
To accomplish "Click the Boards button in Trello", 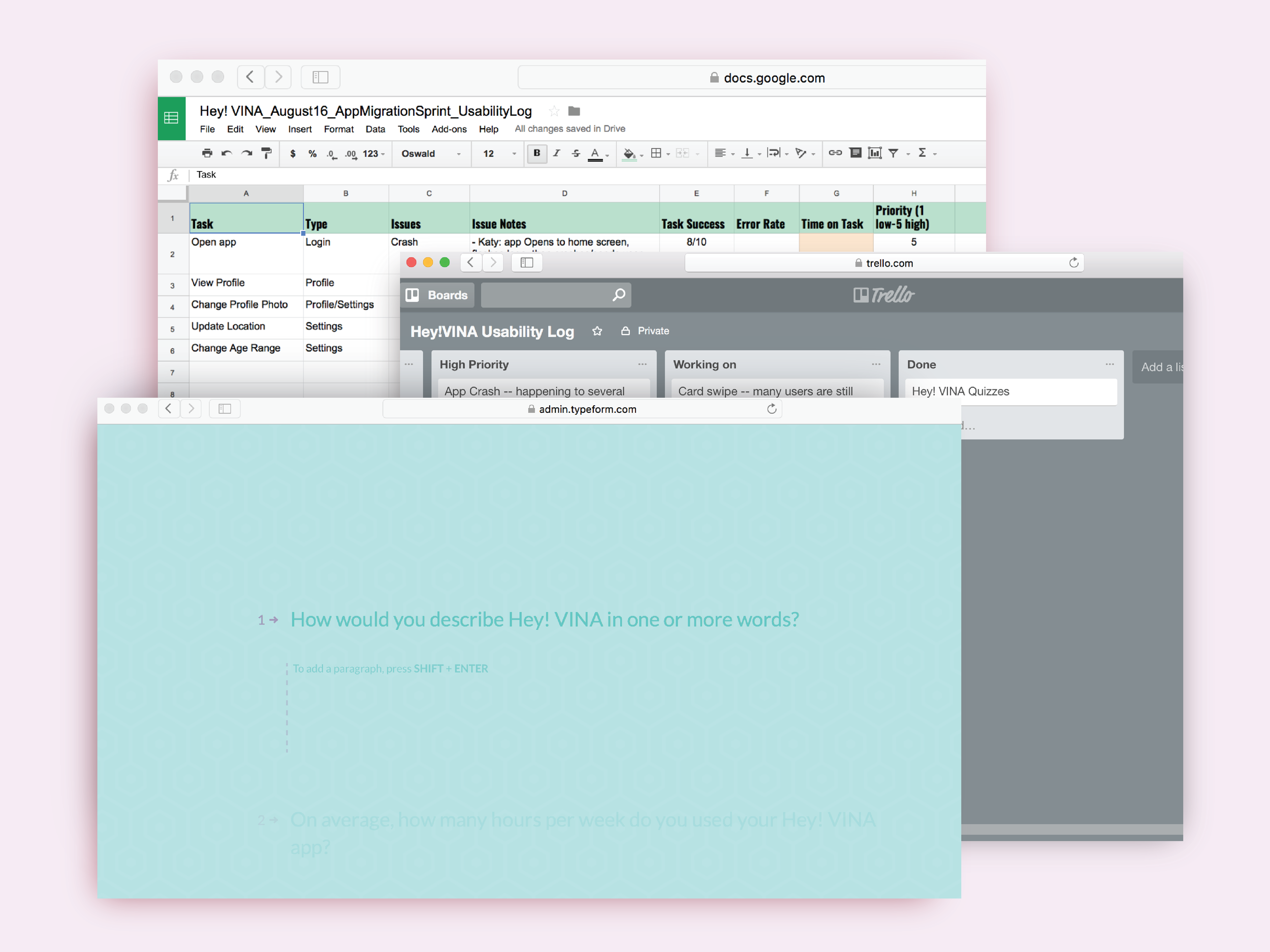I will (437, 295).
